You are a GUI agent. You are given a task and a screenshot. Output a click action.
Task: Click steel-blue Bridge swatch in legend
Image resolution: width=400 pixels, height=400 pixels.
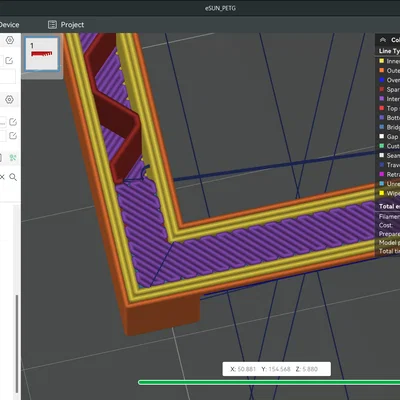coord(382,127)
